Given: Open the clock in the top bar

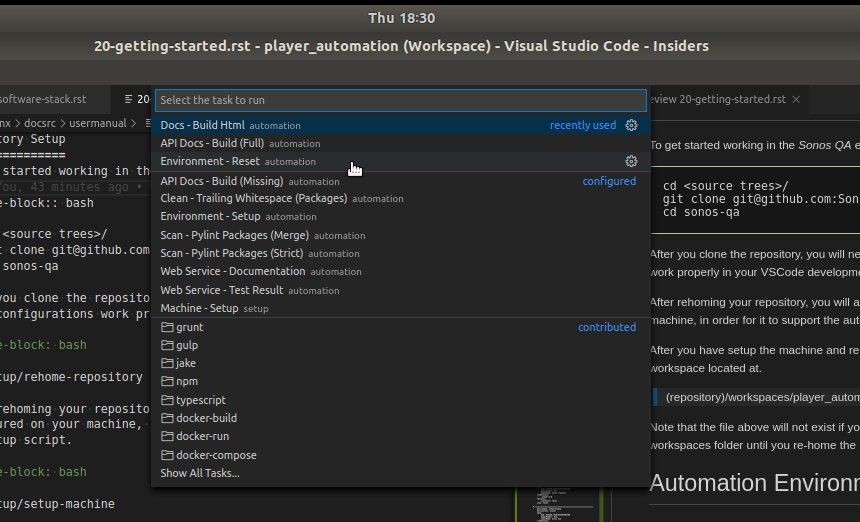Looking at the screenshot, I should point(401,18).
